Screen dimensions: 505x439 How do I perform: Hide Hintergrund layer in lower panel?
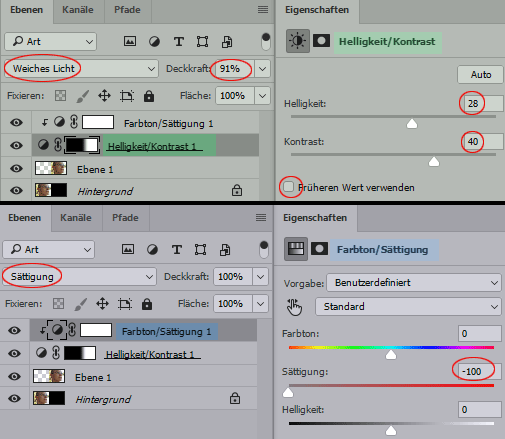pos(14,398)
